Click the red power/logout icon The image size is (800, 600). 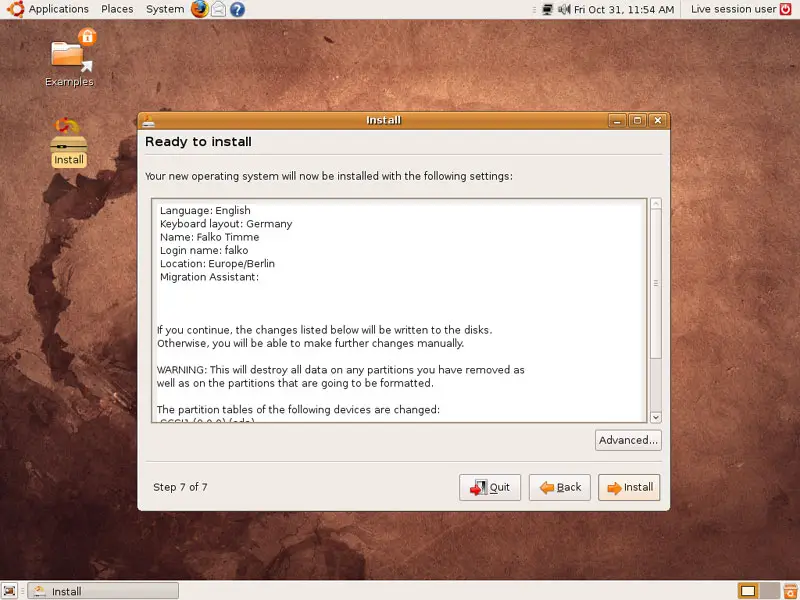coord(786,9)
